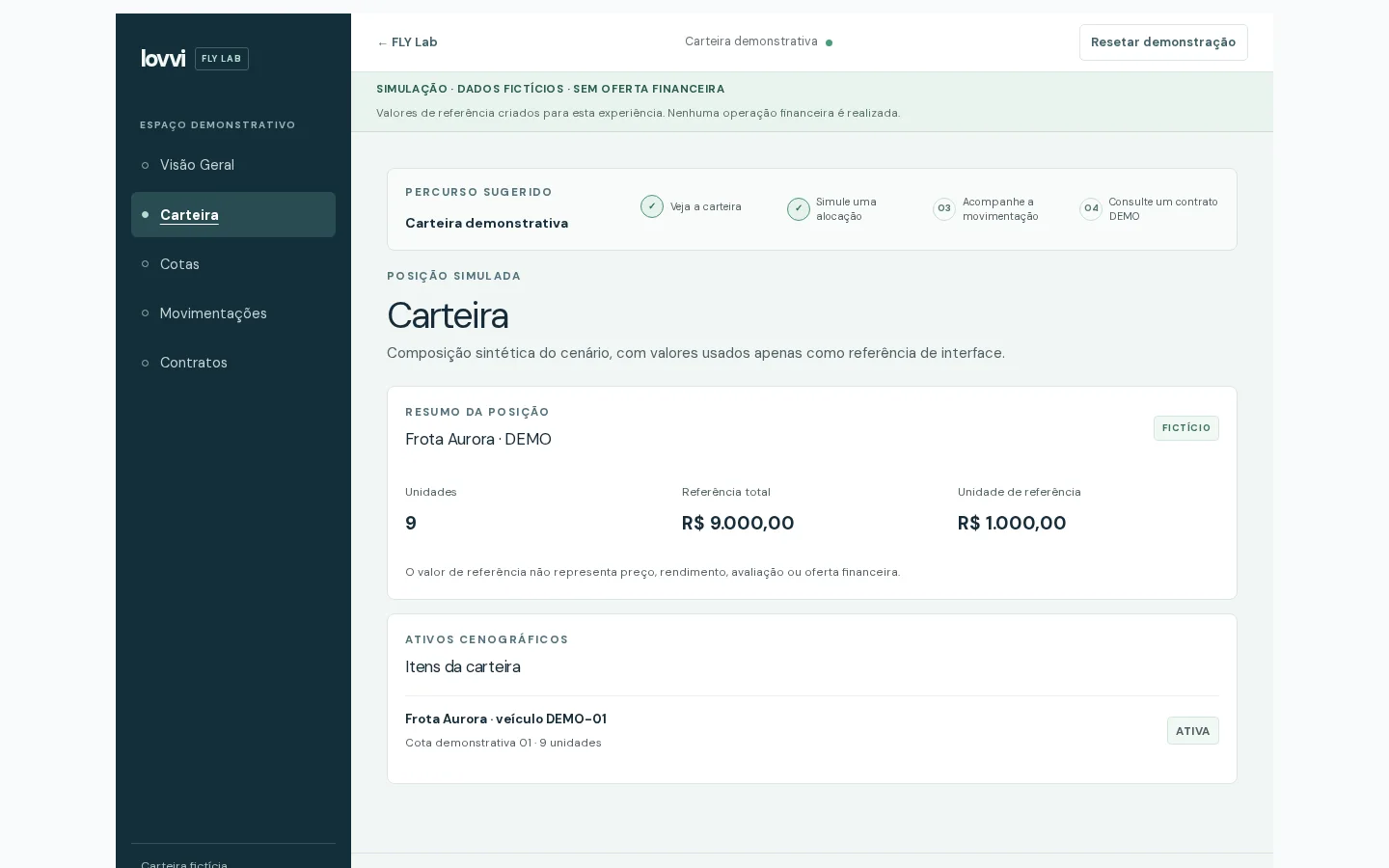Open Movimentações in sidebar
The width and height of the screenshot is (1389, 868).
click(233, 313)
